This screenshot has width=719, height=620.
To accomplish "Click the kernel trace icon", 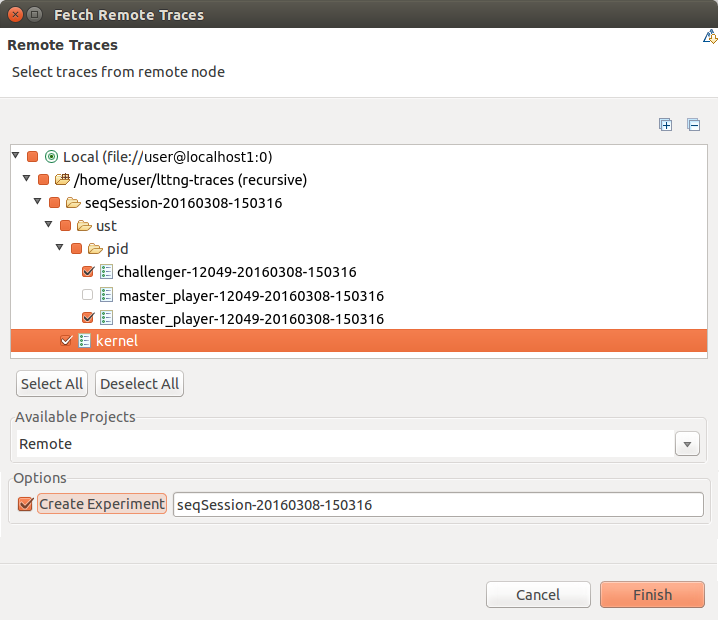I will click(84, 341).
